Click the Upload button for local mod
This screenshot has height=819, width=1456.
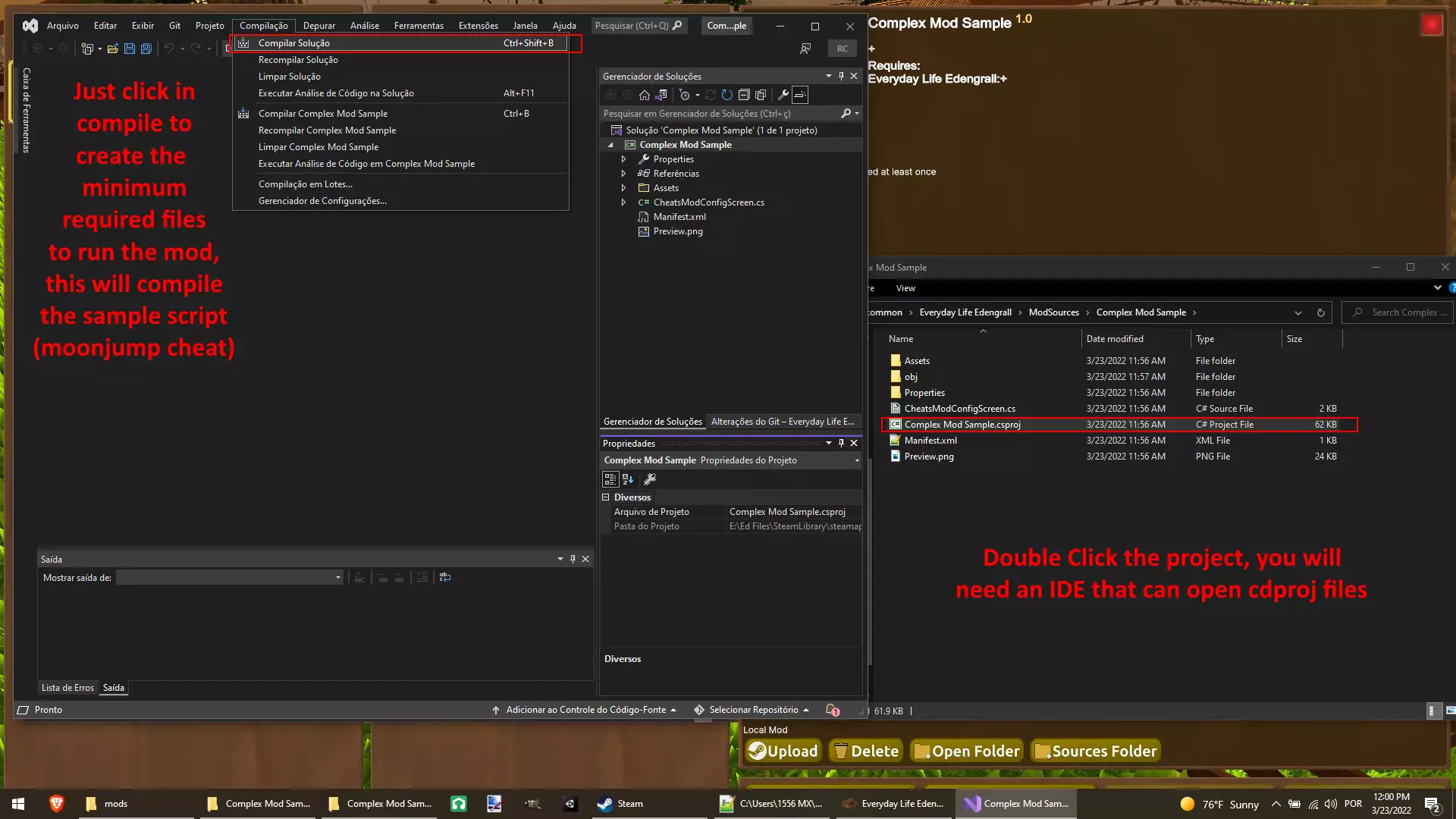[783, 751]
